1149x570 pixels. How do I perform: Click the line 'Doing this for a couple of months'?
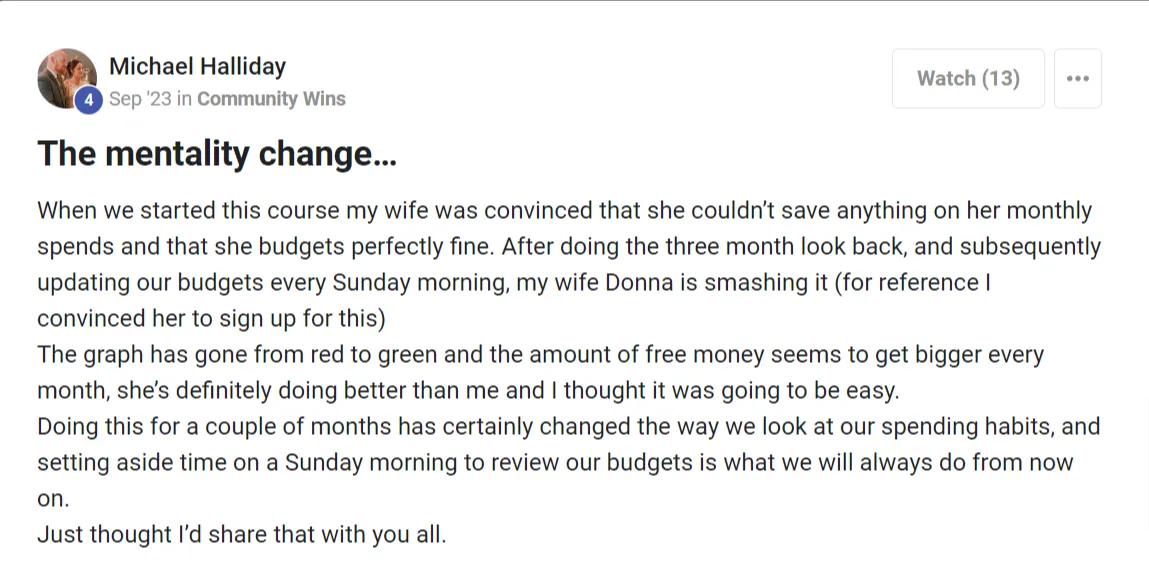(x=569, y=427)
